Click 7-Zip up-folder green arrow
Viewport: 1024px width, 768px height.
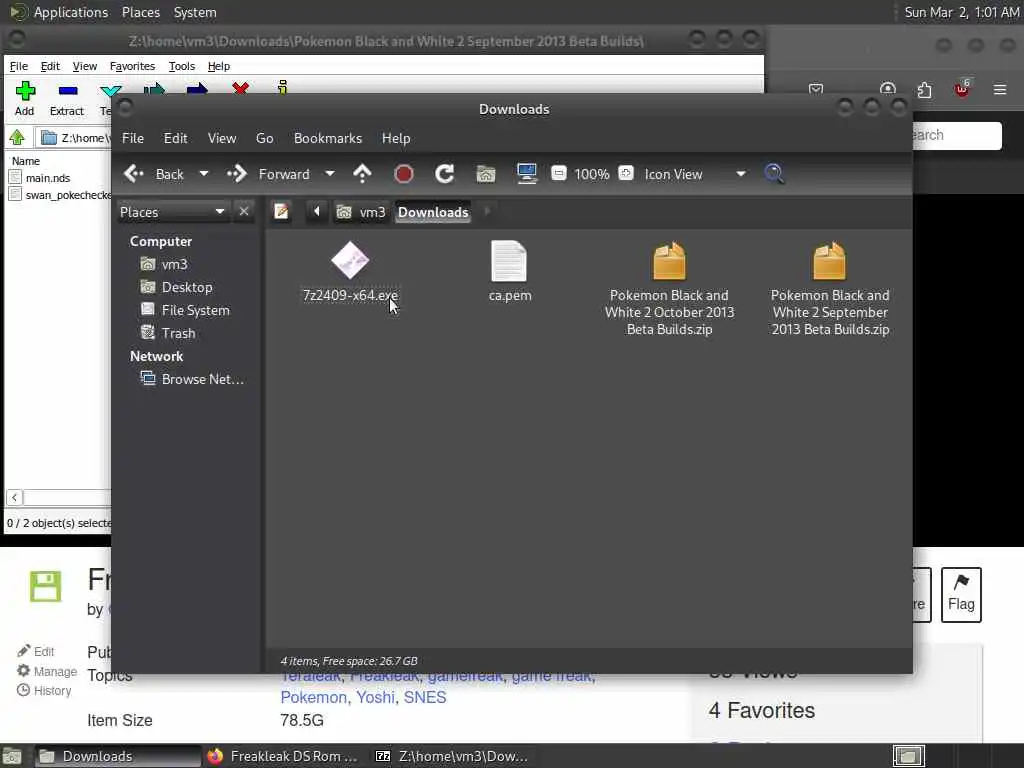[17, 138]
